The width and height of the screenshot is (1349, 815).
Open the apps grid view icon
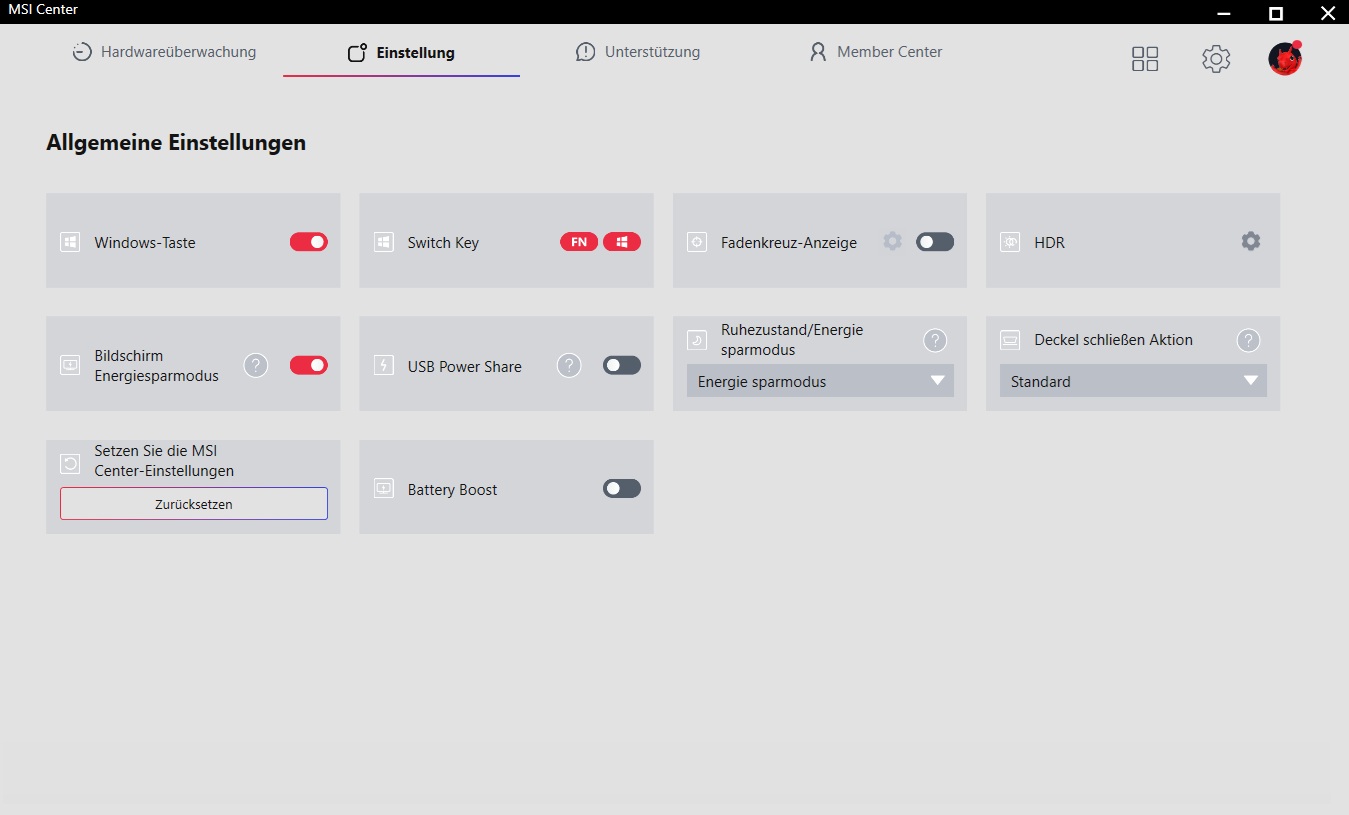coord(1144,59)
